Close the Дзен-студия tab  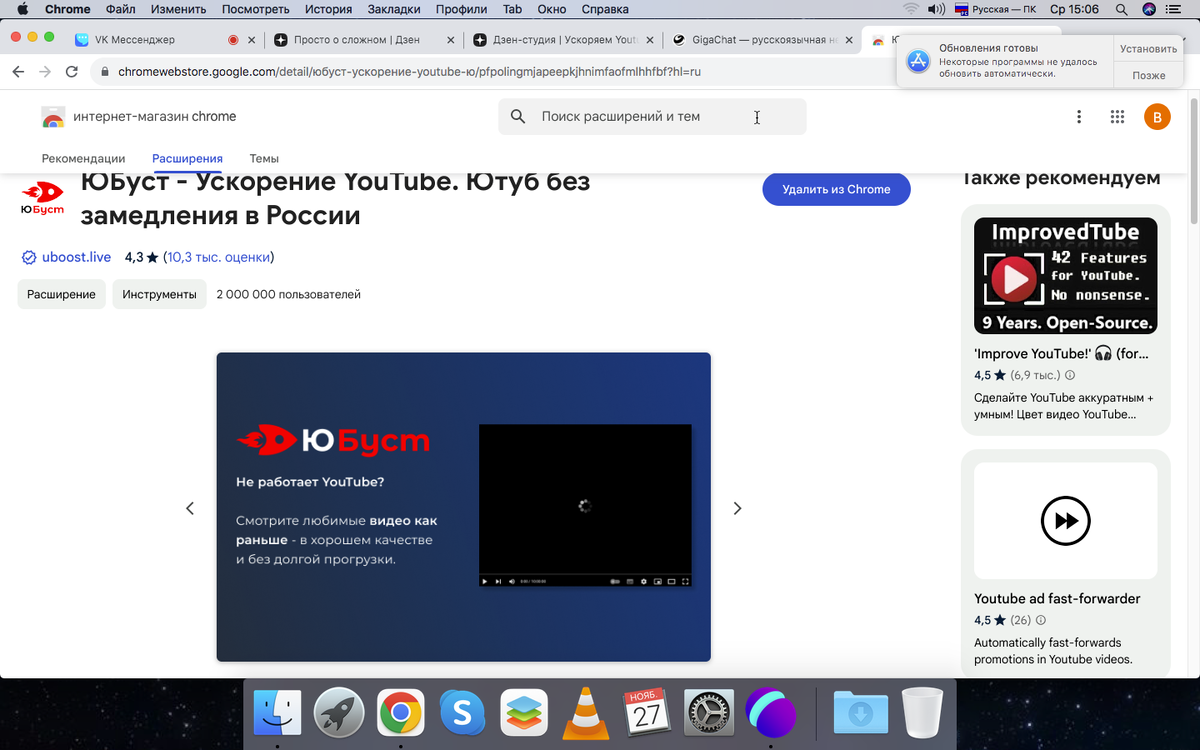click(649, 40)
